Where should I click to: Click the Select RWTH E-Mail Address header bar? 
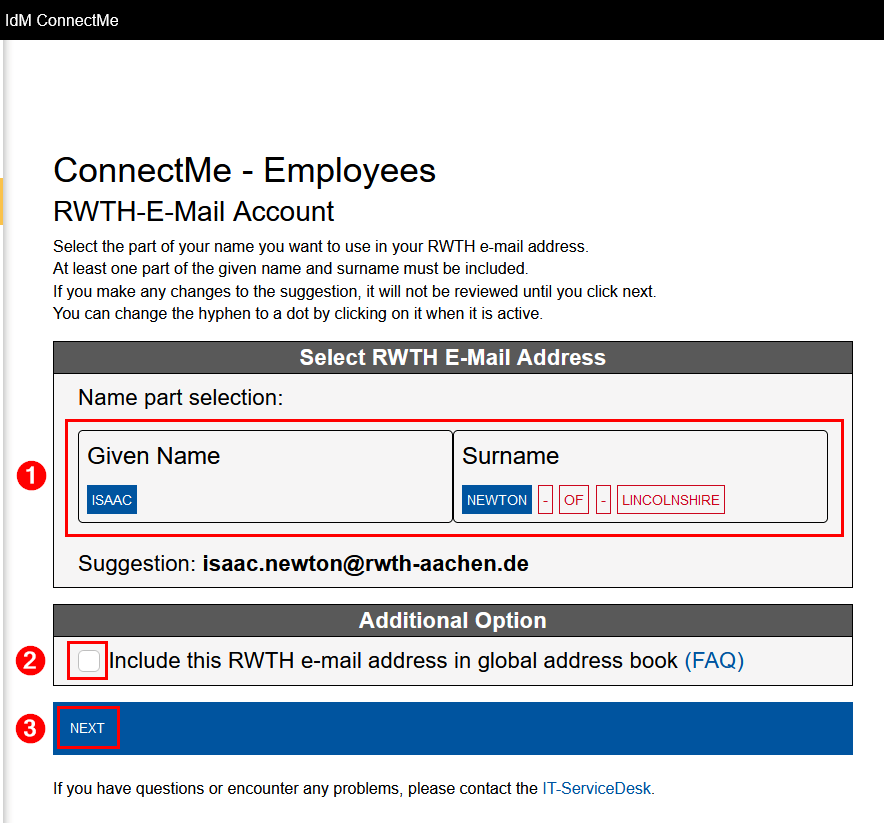coord(452,357)
